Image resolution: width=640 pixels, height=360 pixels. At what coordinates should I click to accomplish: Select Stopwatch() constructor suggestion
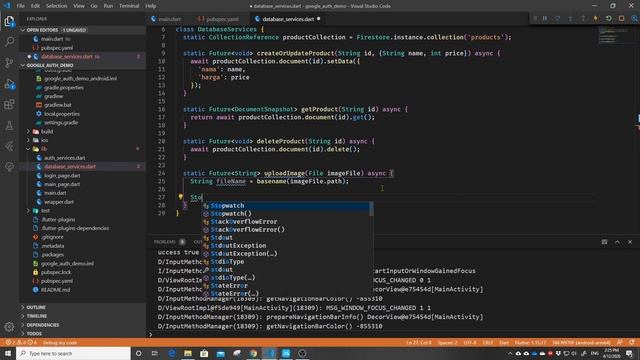(287, 213)
